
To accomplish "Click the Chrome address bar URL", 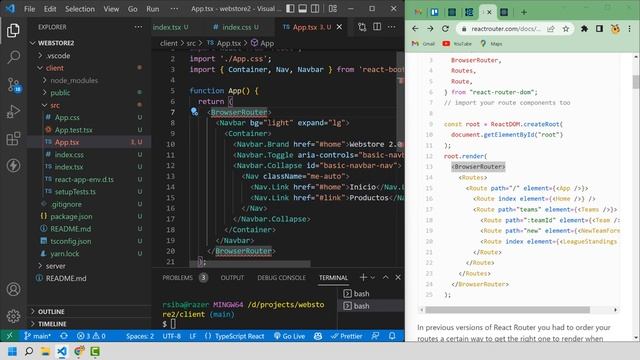I will pyautogui.click(x=505, y=29).
